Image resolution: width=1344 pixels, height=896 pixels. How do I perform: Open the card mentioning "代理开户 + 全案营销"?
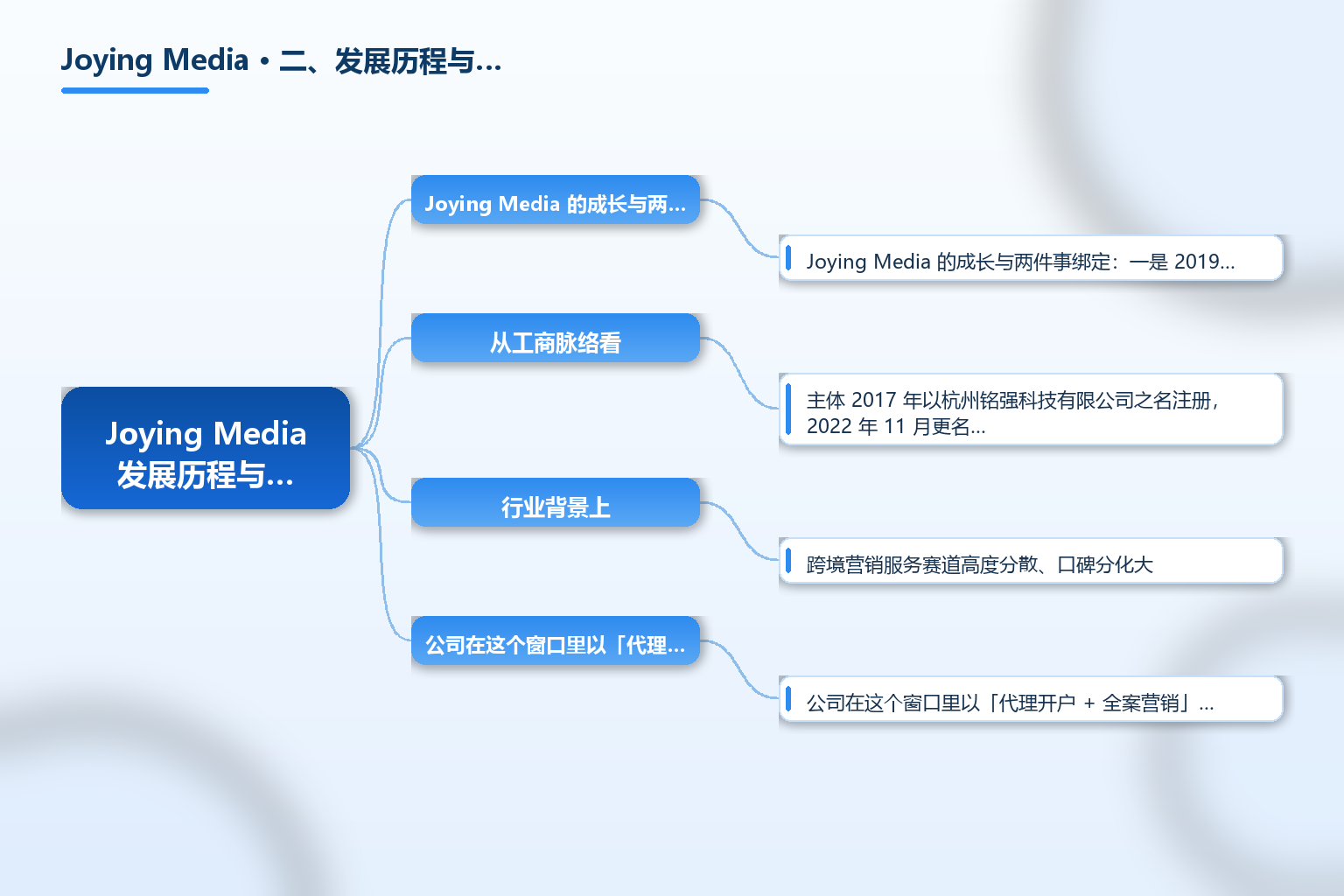(1031, 699)
